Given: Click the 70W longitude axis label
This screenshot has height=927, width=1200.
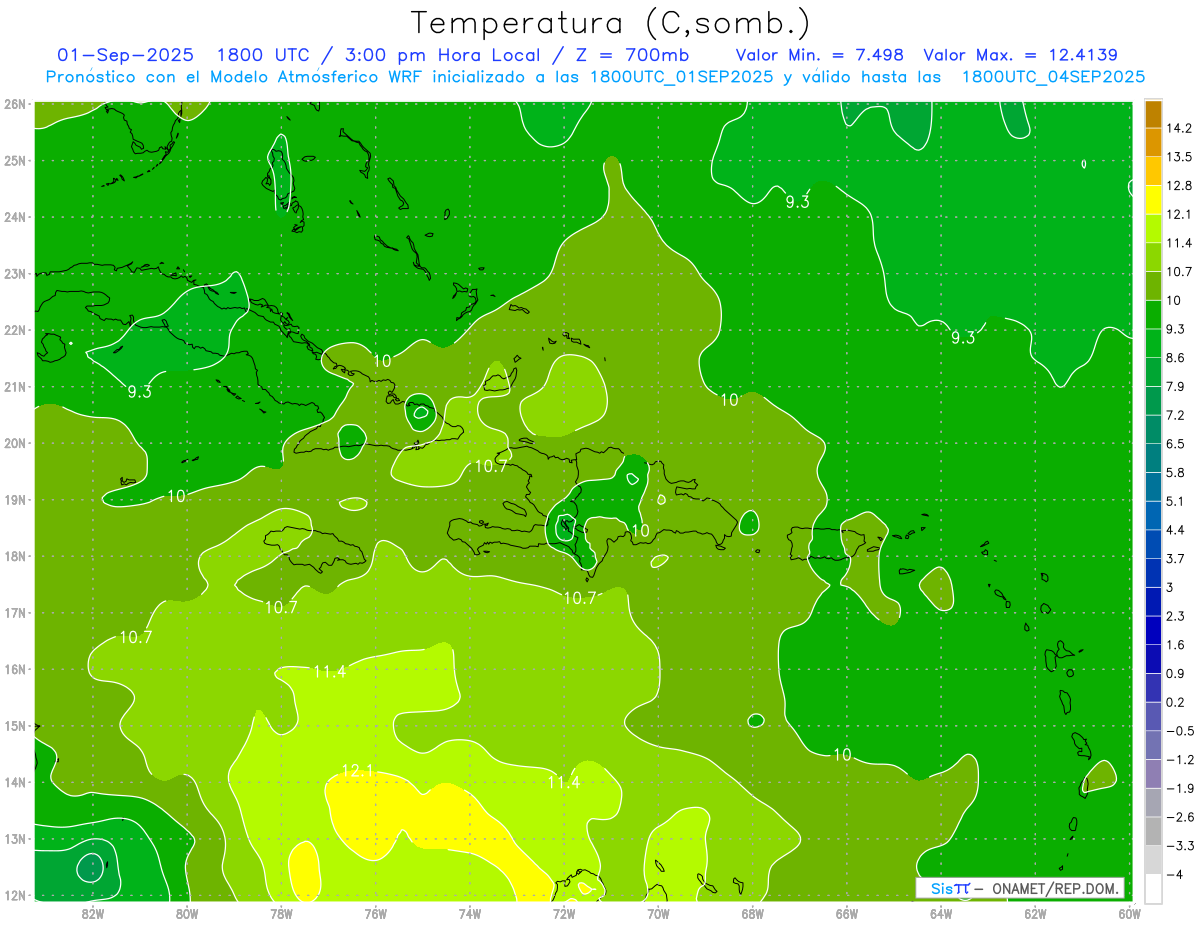Looking at the screenshot, I should pos(658,912).
